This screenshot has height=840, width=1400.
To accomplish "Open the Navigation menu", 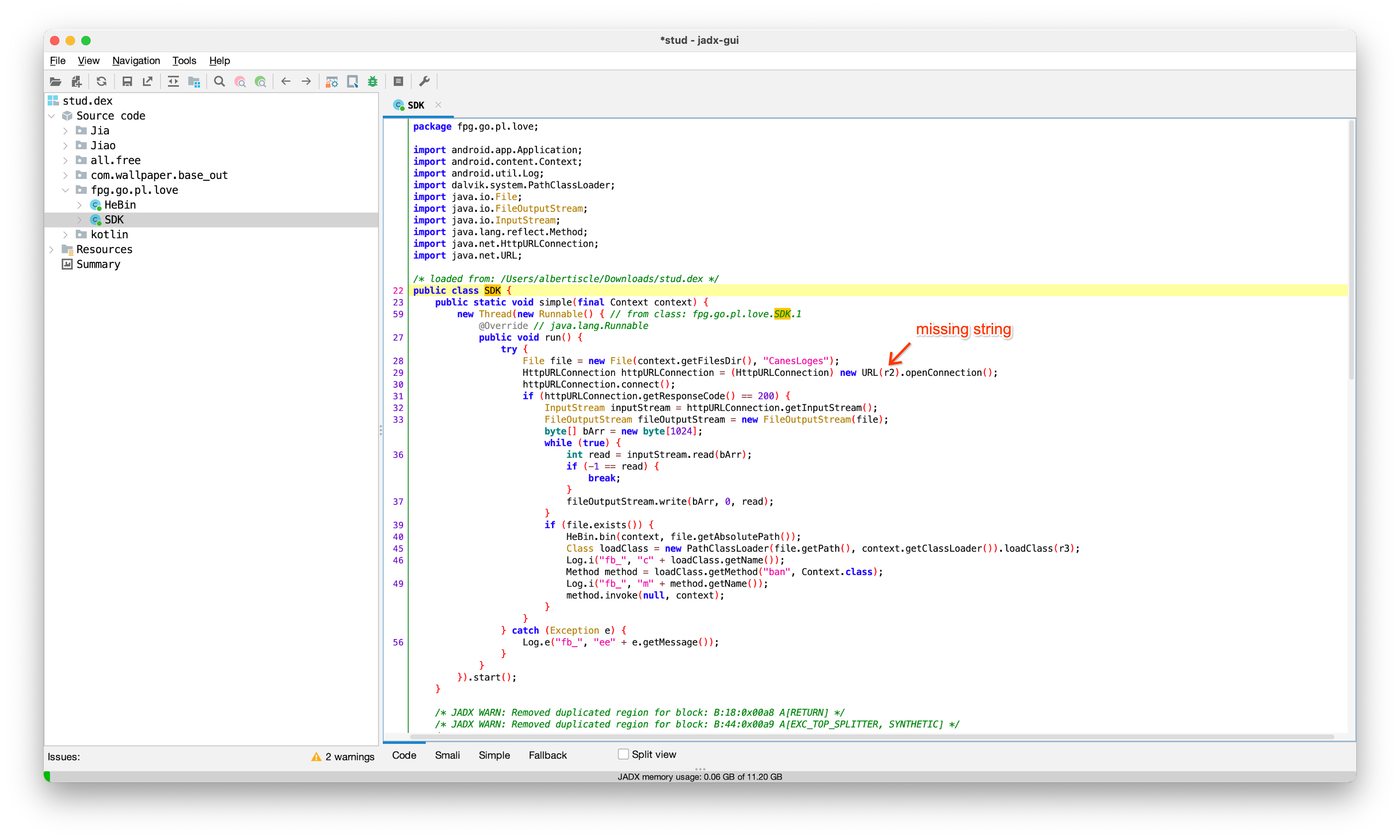I will (136, 60).
